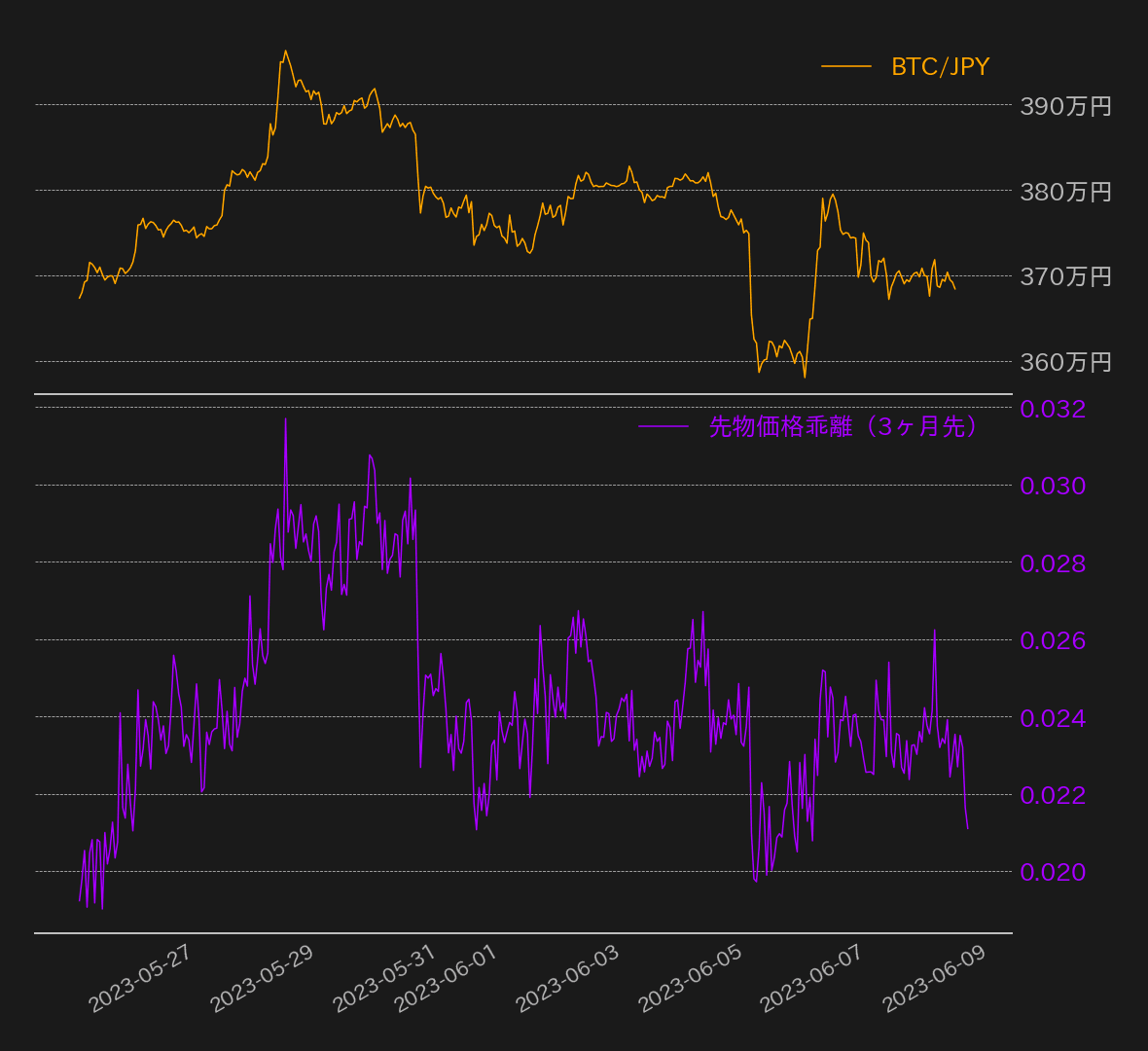The image size is (1148, 1051).
Task: Select the 0.030 axis tick label
Action: click(x=1053, y=486)
